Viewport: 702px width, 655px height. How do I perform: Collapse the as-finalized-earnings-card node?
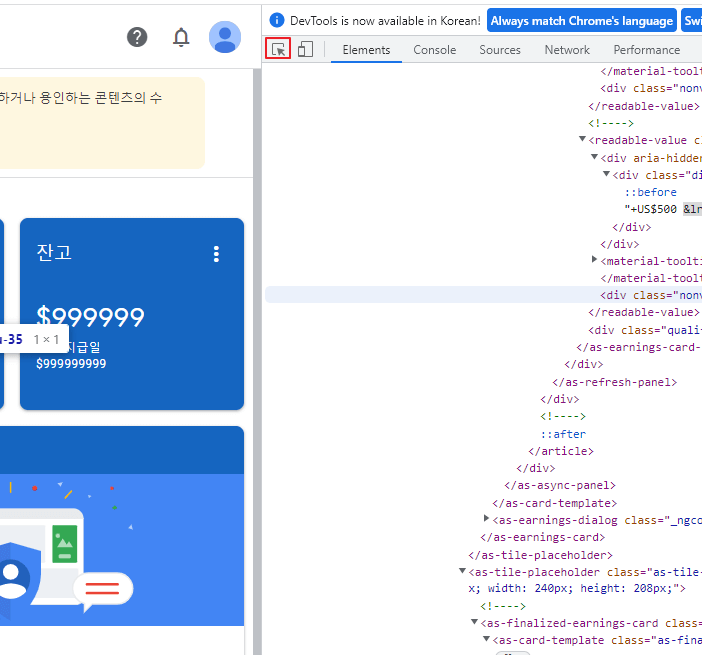(x=474, y=622)
